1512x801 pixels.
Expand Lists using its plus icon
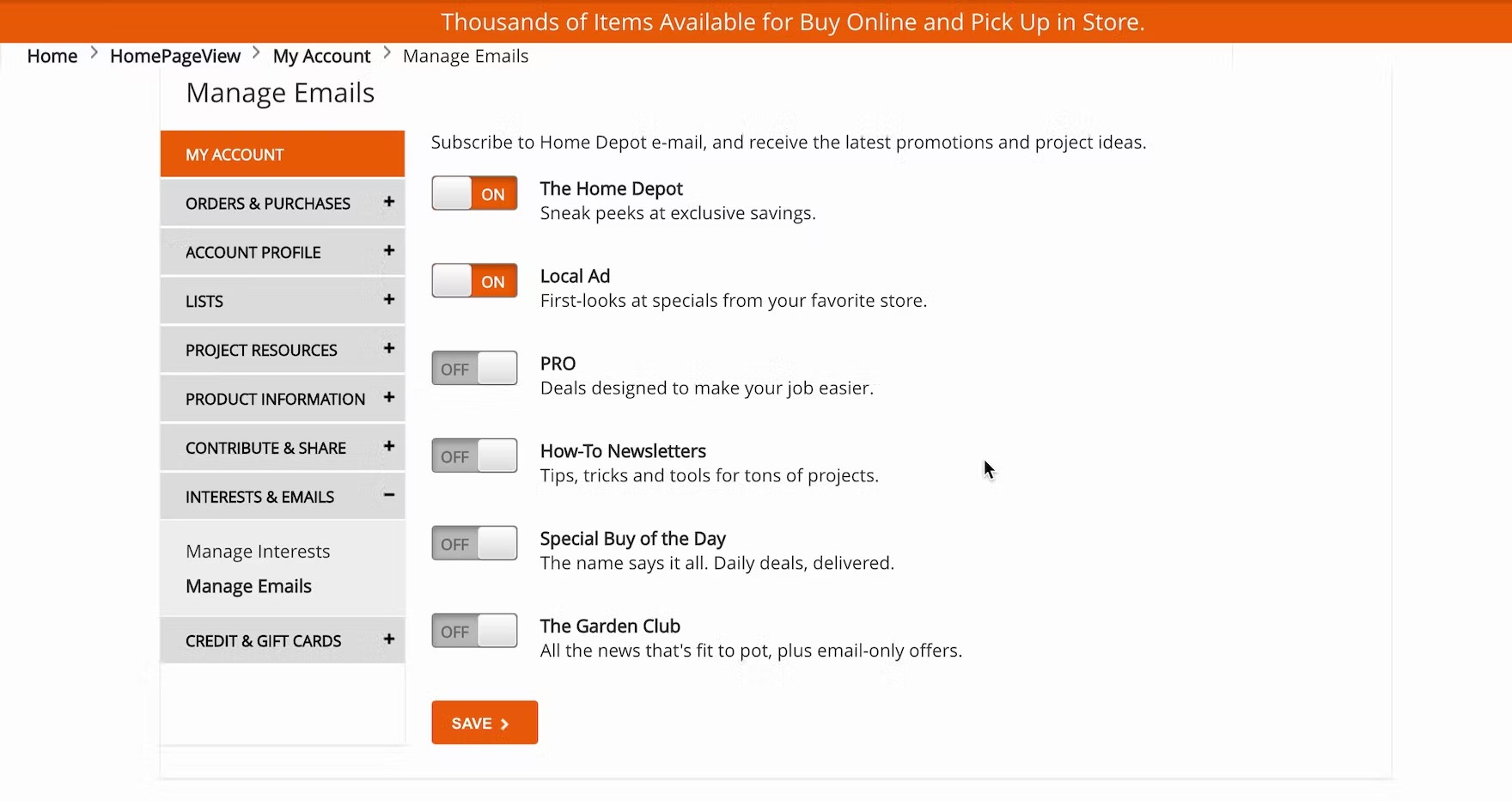(x=389, y=300)
